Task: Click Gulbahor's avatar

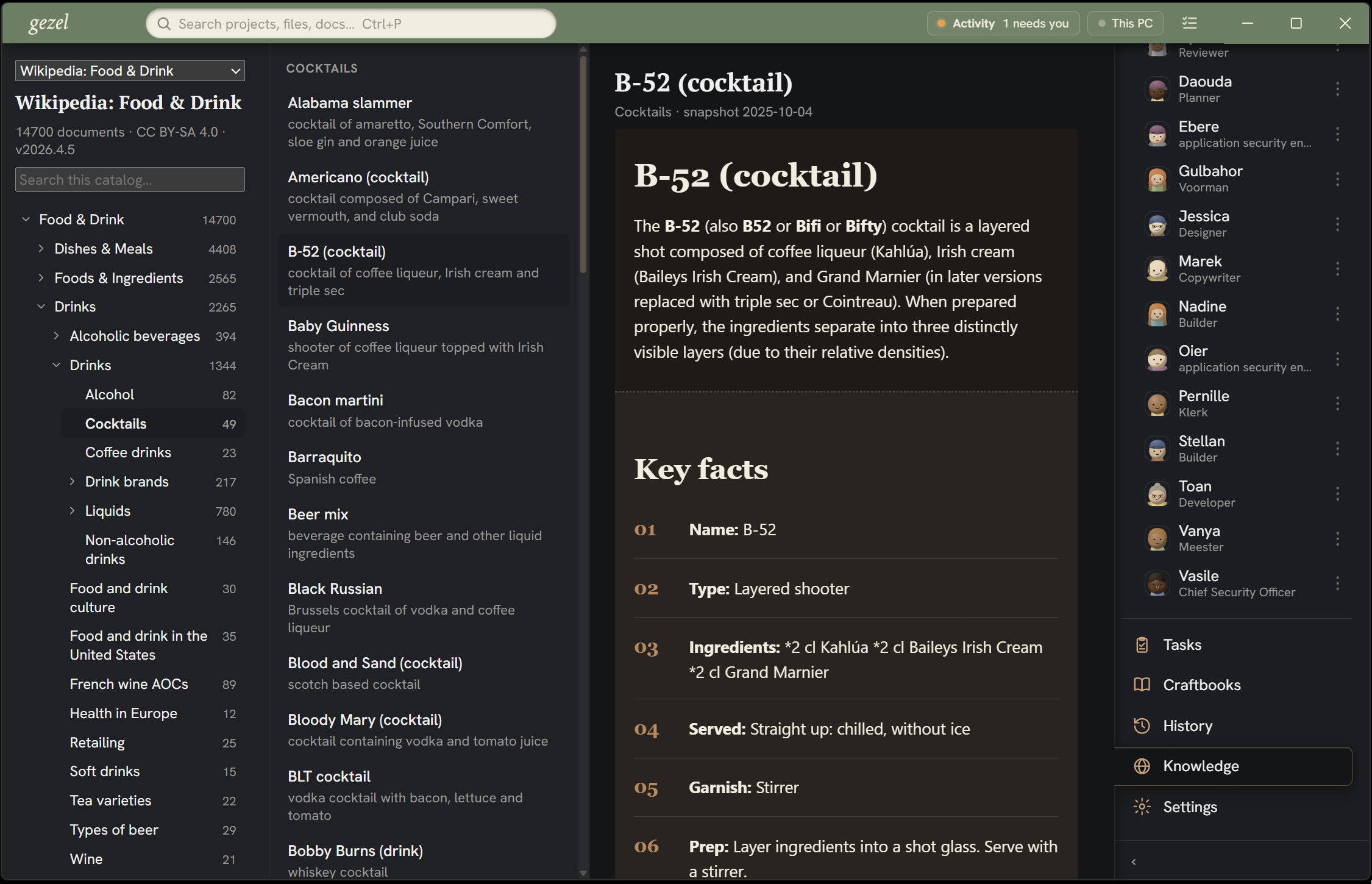Action: point(1157,179)
